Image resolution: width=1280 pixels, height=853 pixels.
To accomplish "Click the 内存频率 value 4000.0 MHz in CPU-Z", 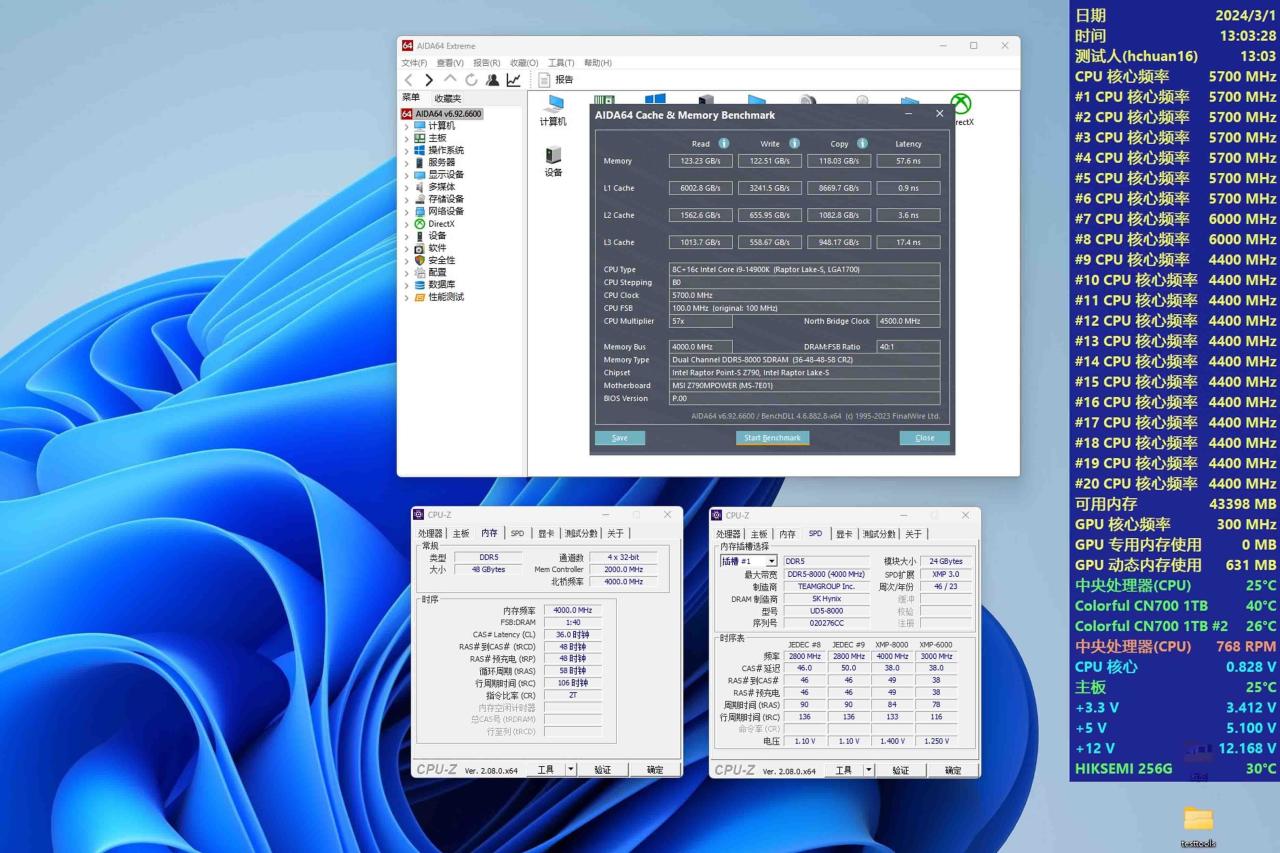I will point(573,610).
